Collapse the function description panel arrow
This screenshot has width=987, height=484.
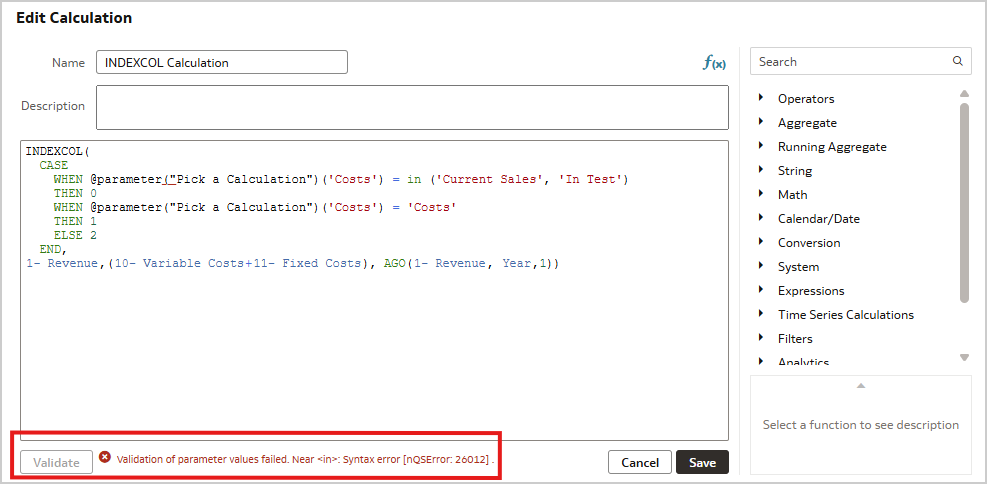click(860, 386)
